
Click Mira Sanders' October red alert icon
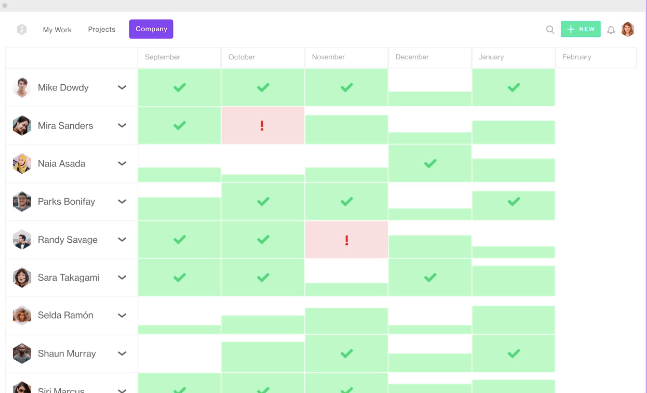262,125
